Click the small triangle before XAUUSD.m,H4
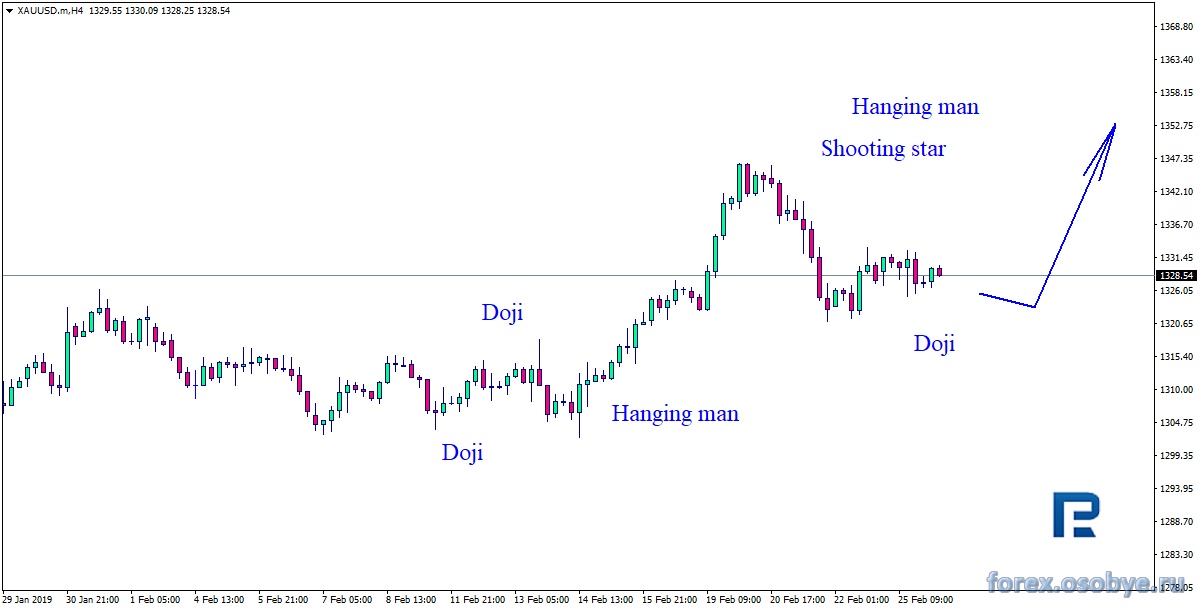Image resolution: width=1200 pixels, height=611 pixels. point(9,10)
